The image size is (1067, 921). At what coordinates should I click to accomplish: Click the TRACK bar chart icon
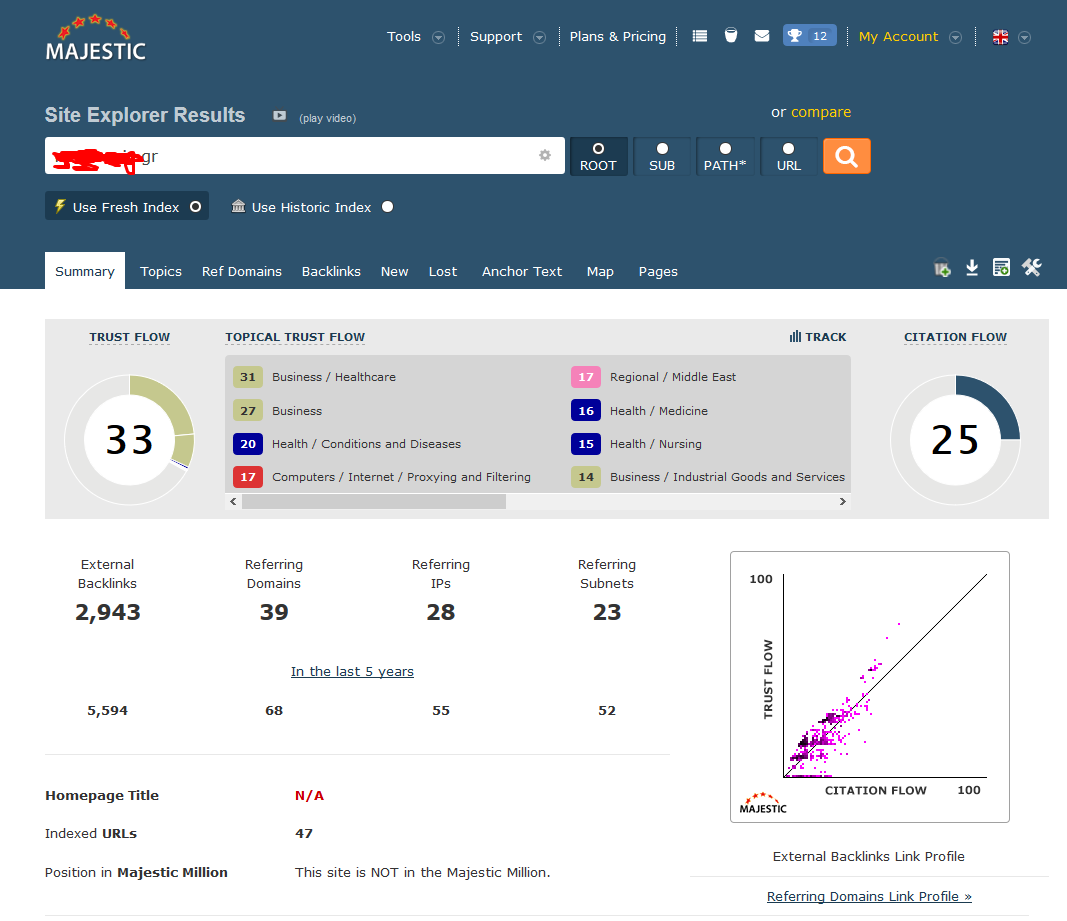click(x=795, y=336)
